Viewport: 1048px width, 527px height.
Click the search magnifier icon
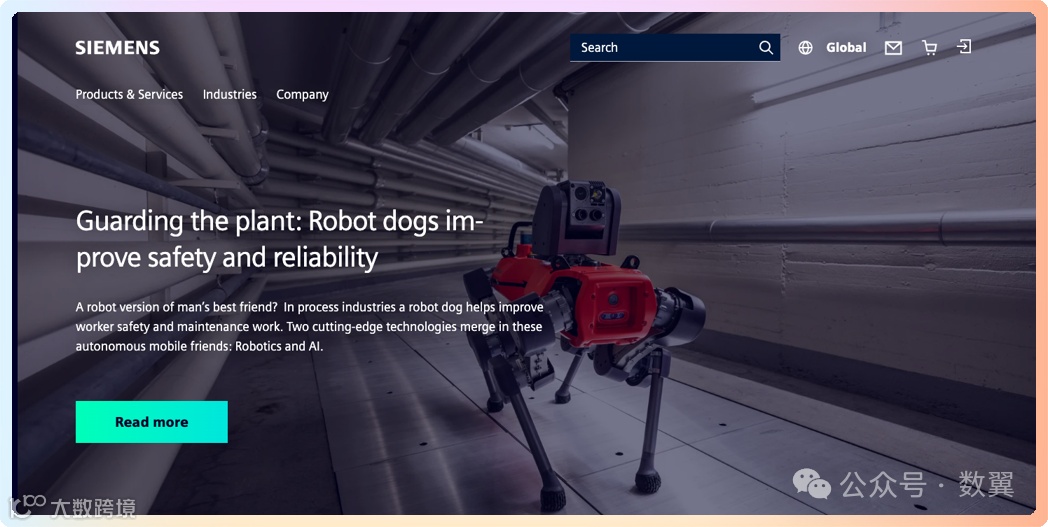pos(766,47)
